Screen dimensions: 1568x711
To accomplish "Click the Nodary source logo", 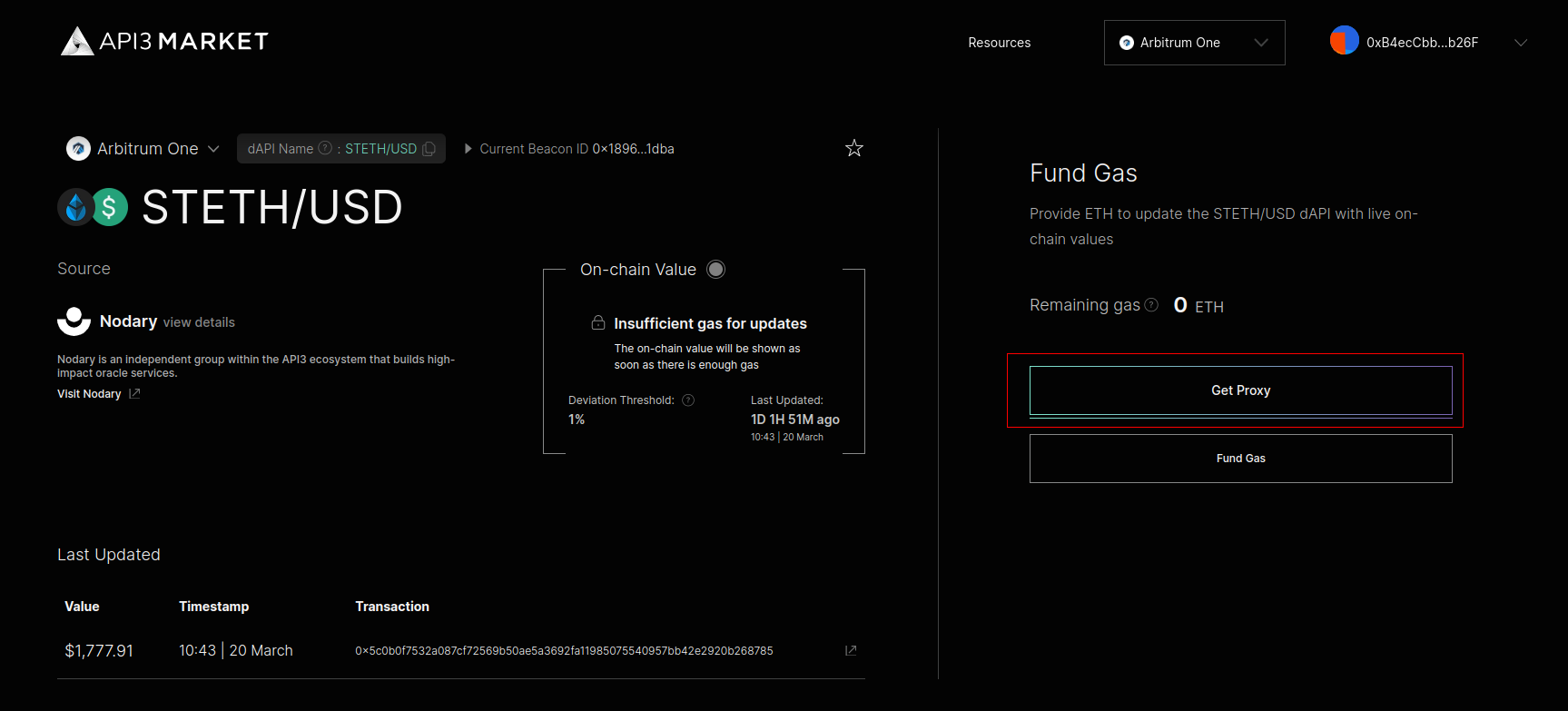I will pos(74,321).
